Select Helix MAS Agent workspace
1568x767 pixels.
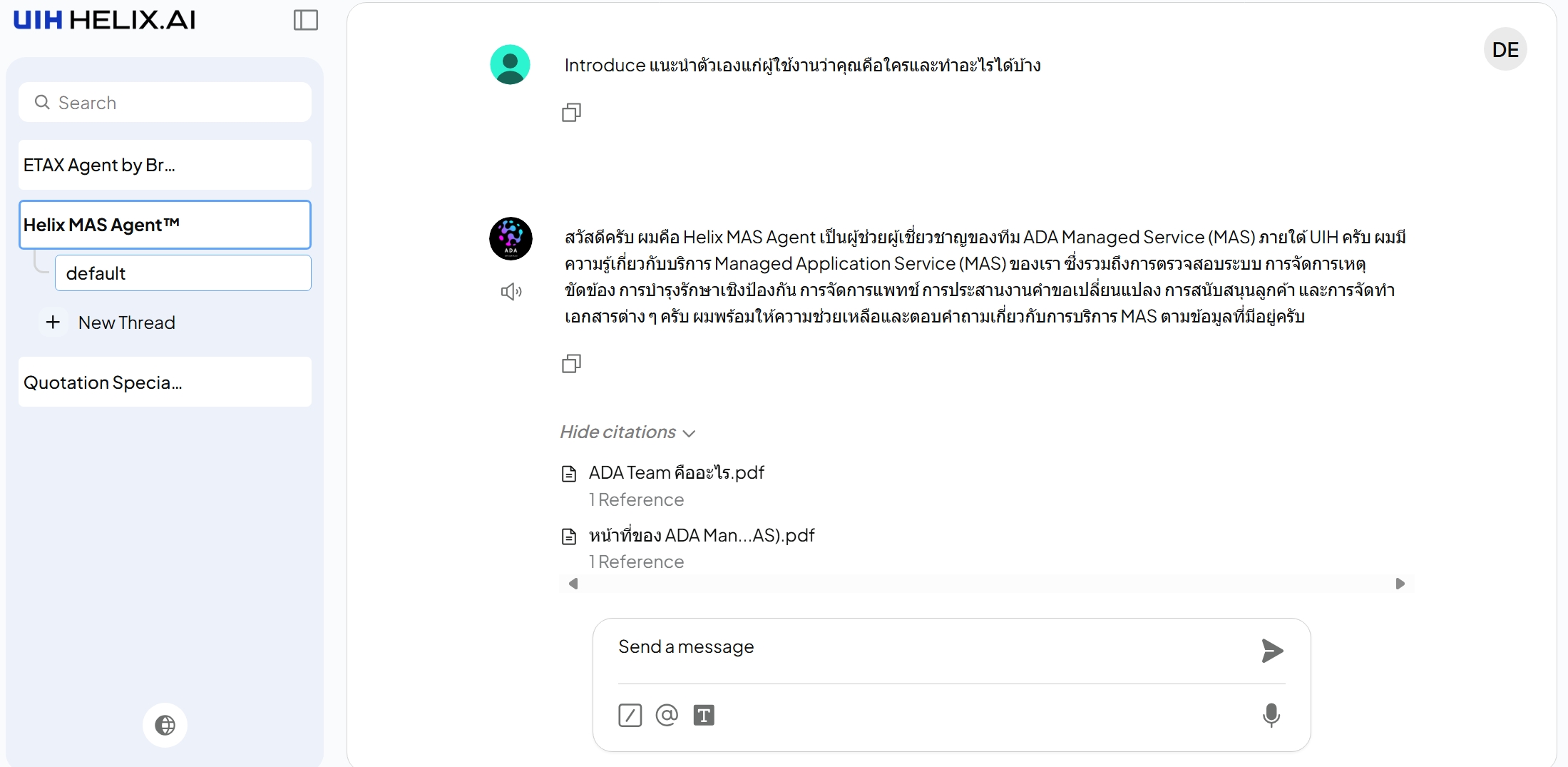click(x=165, y=225)
